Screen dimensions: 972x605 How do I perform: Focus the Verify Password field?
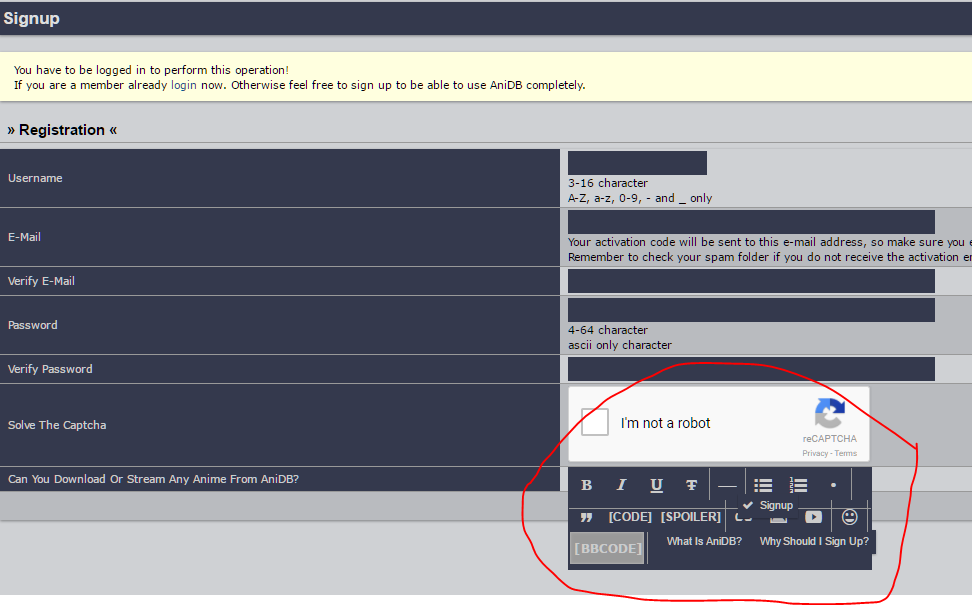[751, 369]
